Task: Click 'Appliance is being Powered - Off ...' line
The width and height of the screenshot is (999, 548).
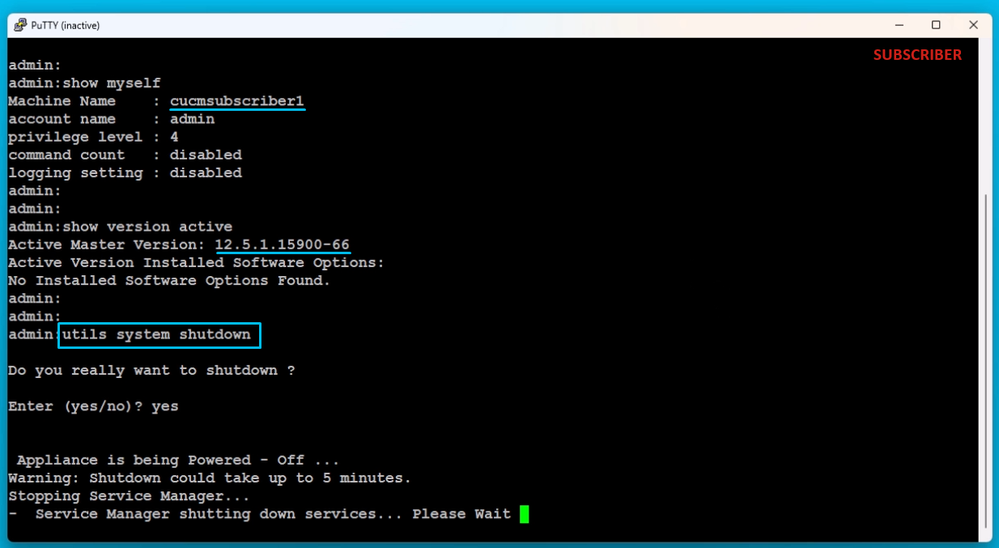Action: 178,460
